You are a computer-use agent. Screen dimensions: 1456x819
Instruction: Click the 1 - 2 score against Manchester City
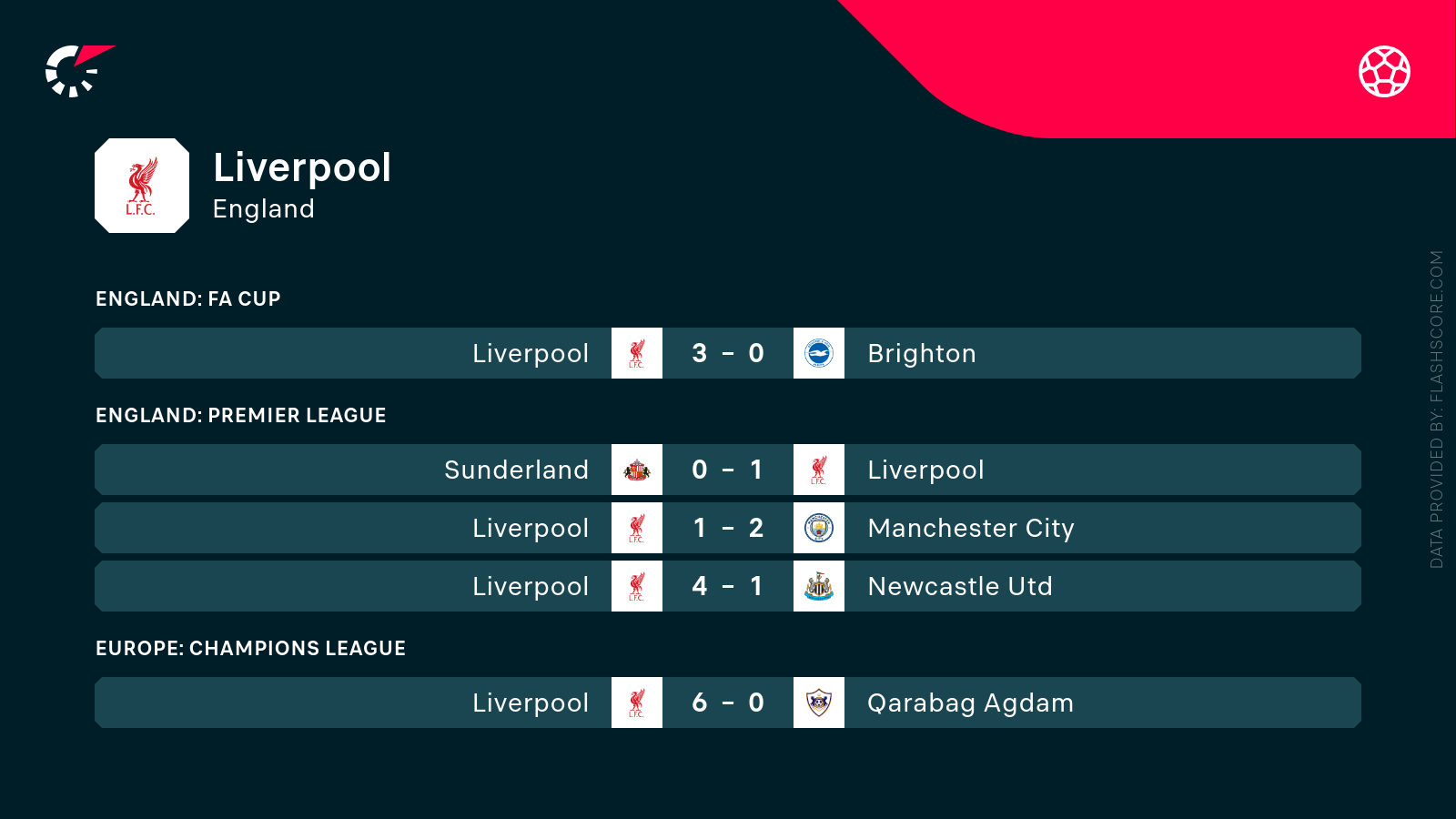[728, 528]
